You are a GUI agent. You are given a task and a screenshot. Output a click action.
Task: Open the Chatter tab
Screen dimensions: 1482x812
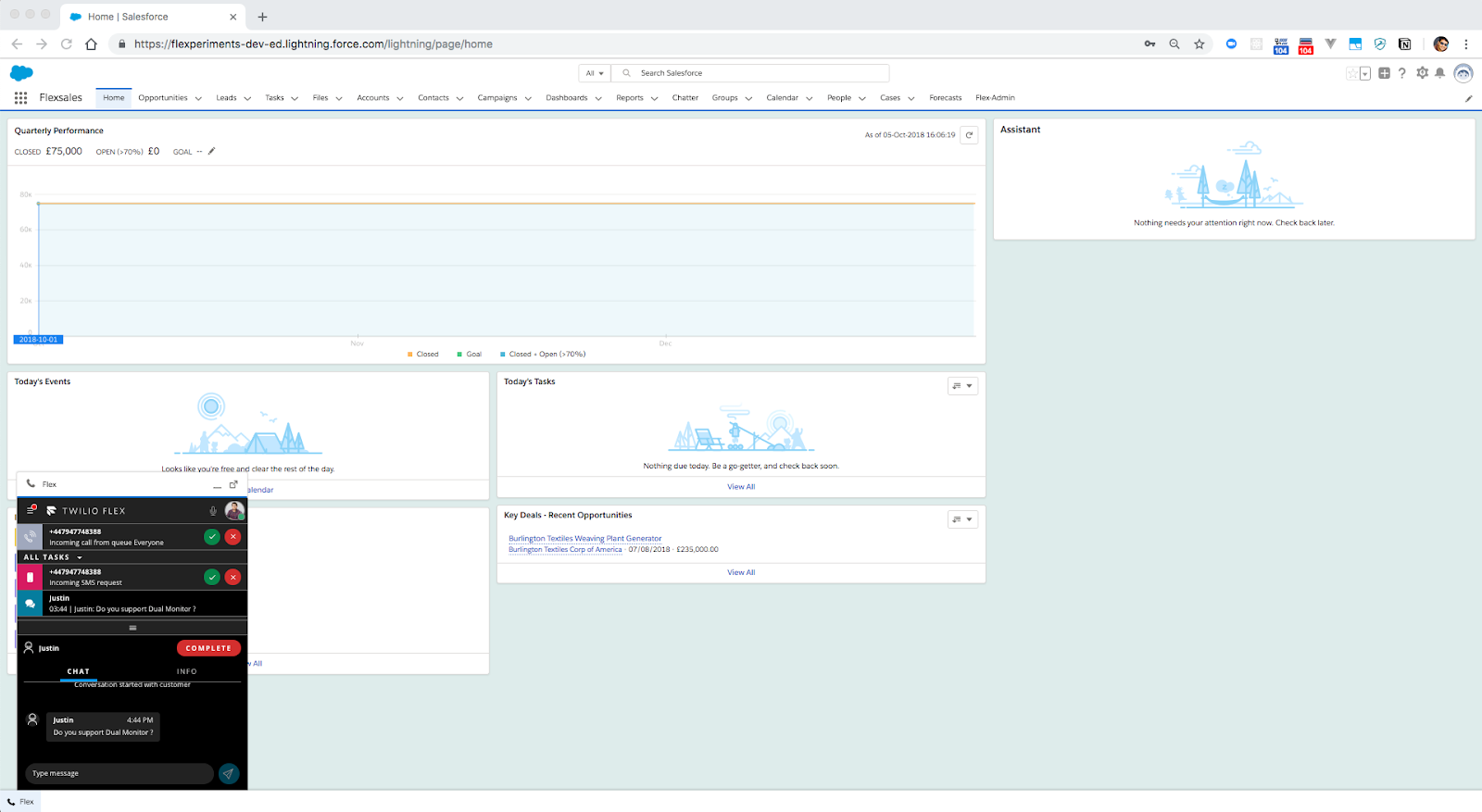point(685,97)
